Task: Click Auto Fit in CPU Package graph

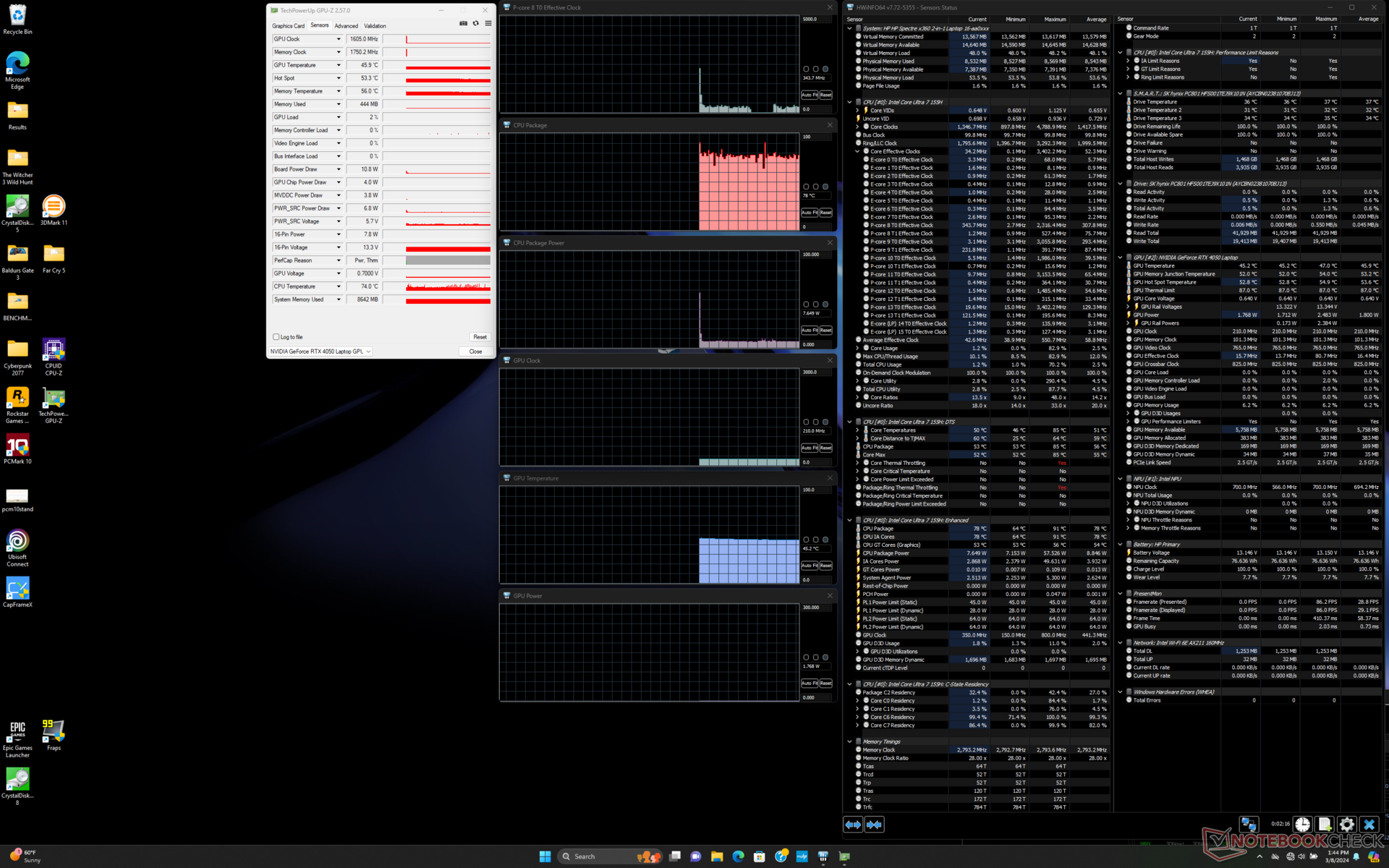Action: [x=809, y=213]
